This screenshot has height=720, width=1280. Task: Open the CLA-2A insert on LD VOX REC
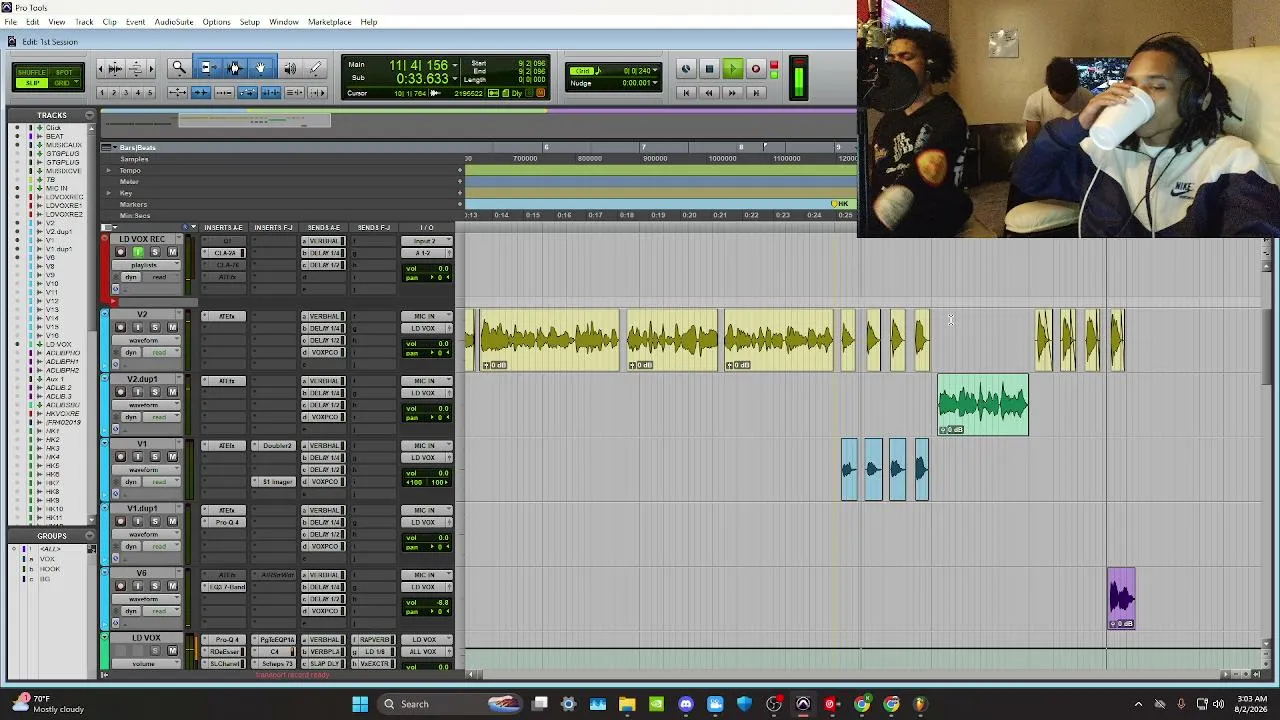(224, 253)
